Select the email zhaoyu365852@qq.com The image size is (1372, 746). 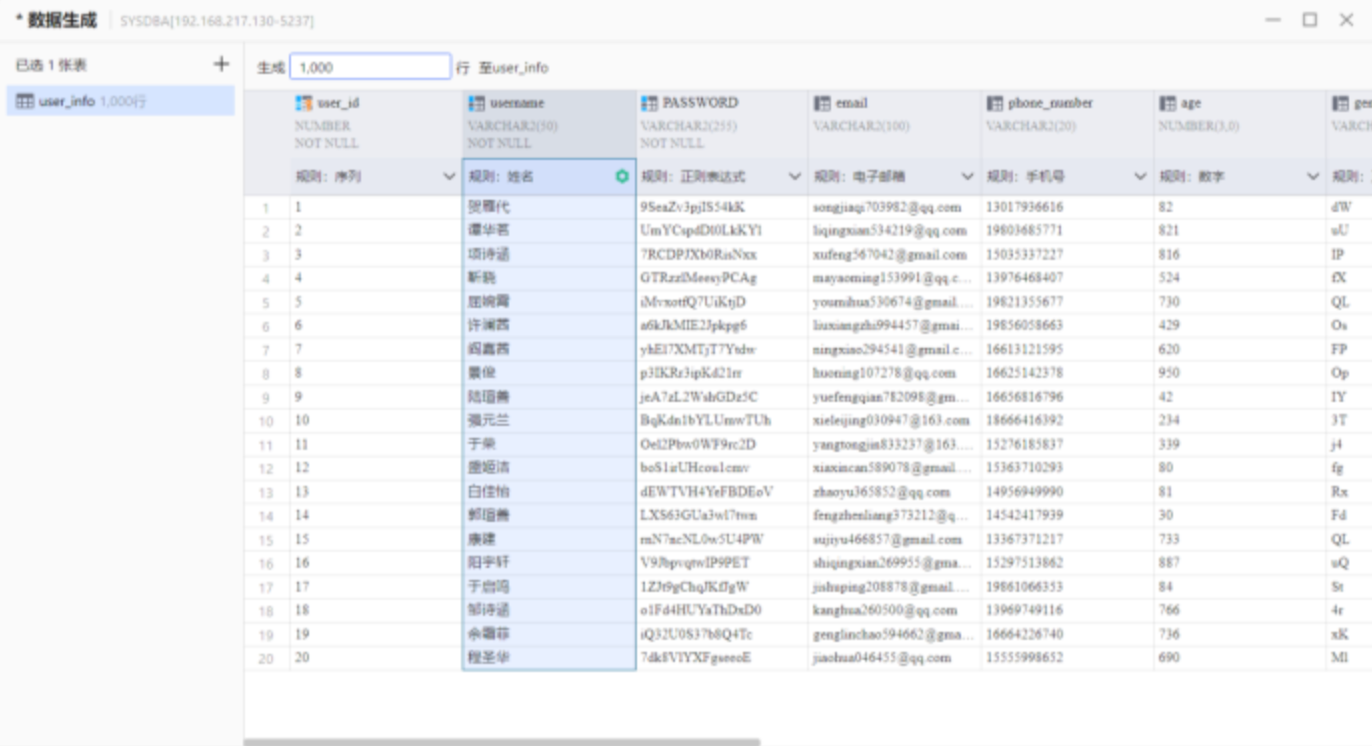(x=879, y=492)
